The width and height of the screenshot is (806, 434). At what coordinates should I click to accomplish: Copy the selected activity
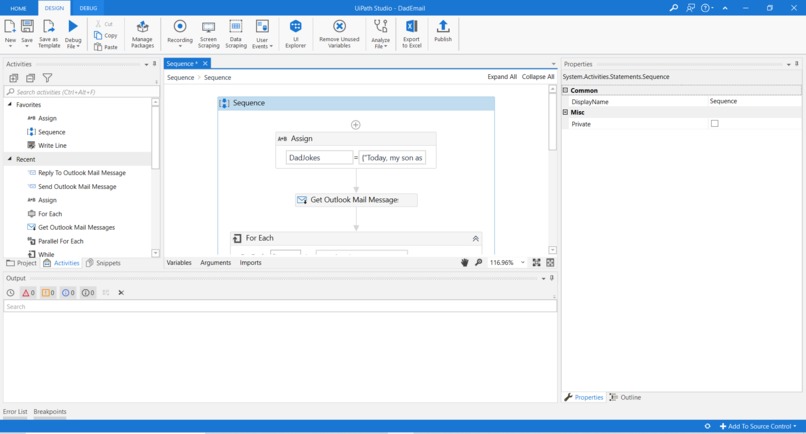(x=105, y=35)
